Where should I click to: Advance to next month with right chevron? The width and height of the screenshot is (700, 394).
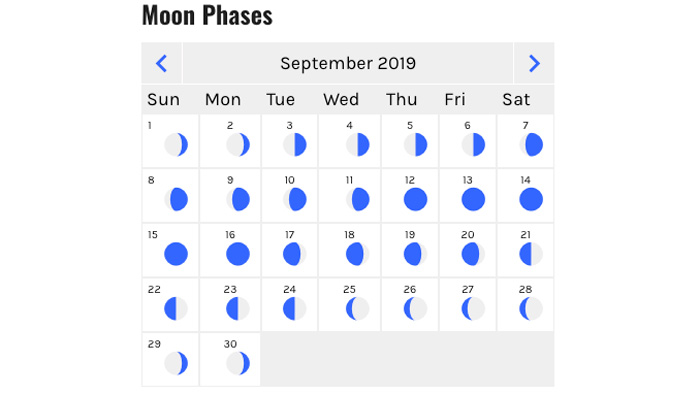tap(534, 63)
